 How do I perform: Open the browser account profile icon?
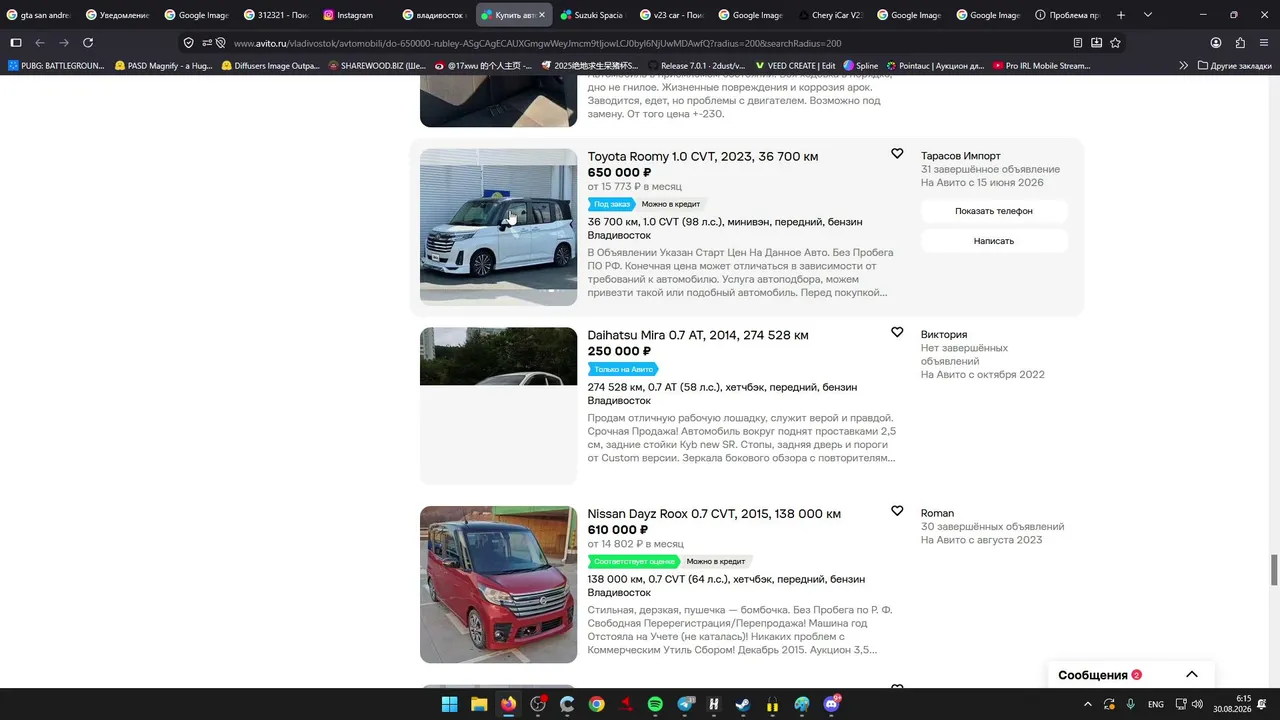tap(1216, 43)
